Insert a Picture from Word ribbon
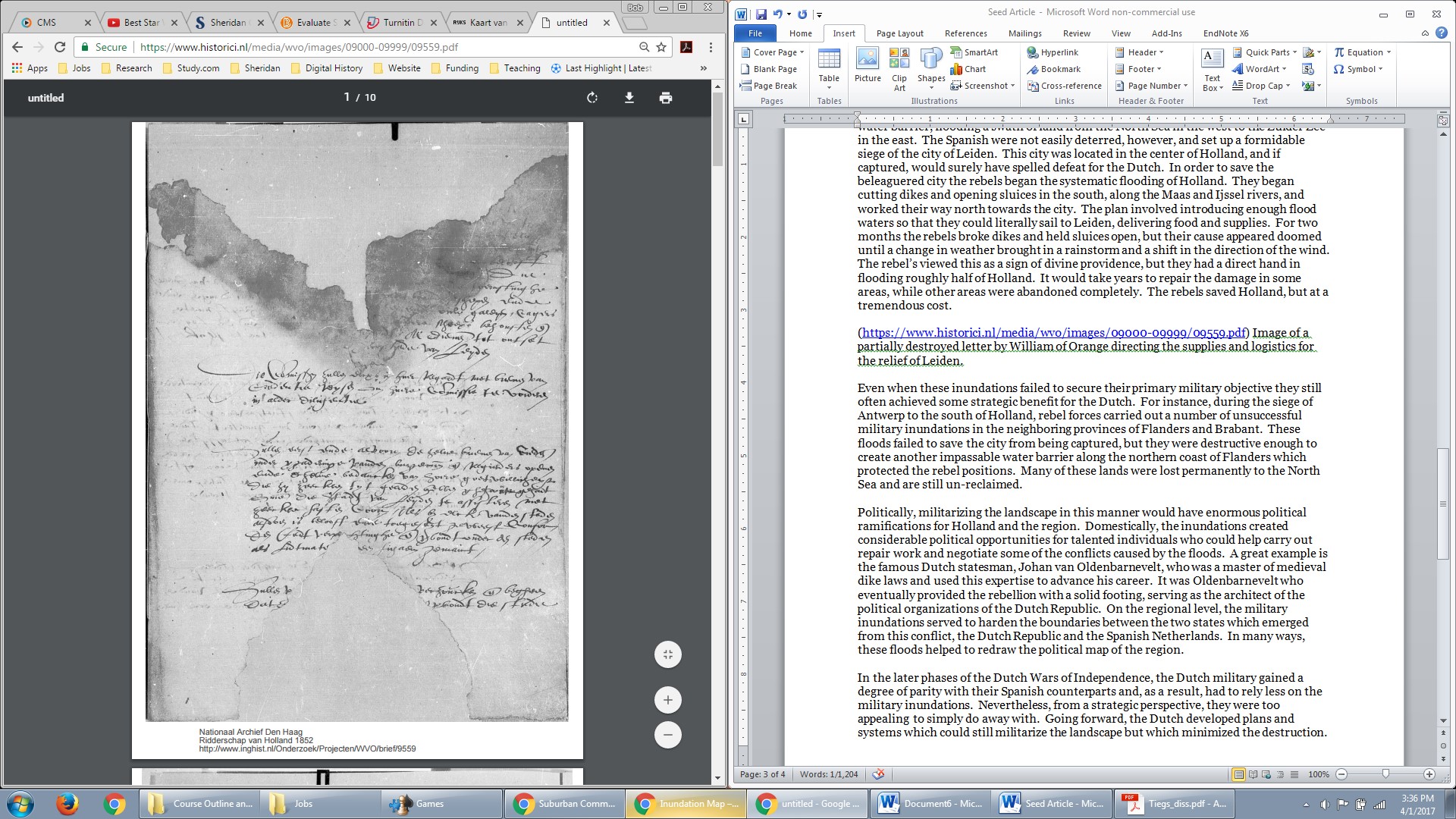1456x819 pixels. point(867,65)
